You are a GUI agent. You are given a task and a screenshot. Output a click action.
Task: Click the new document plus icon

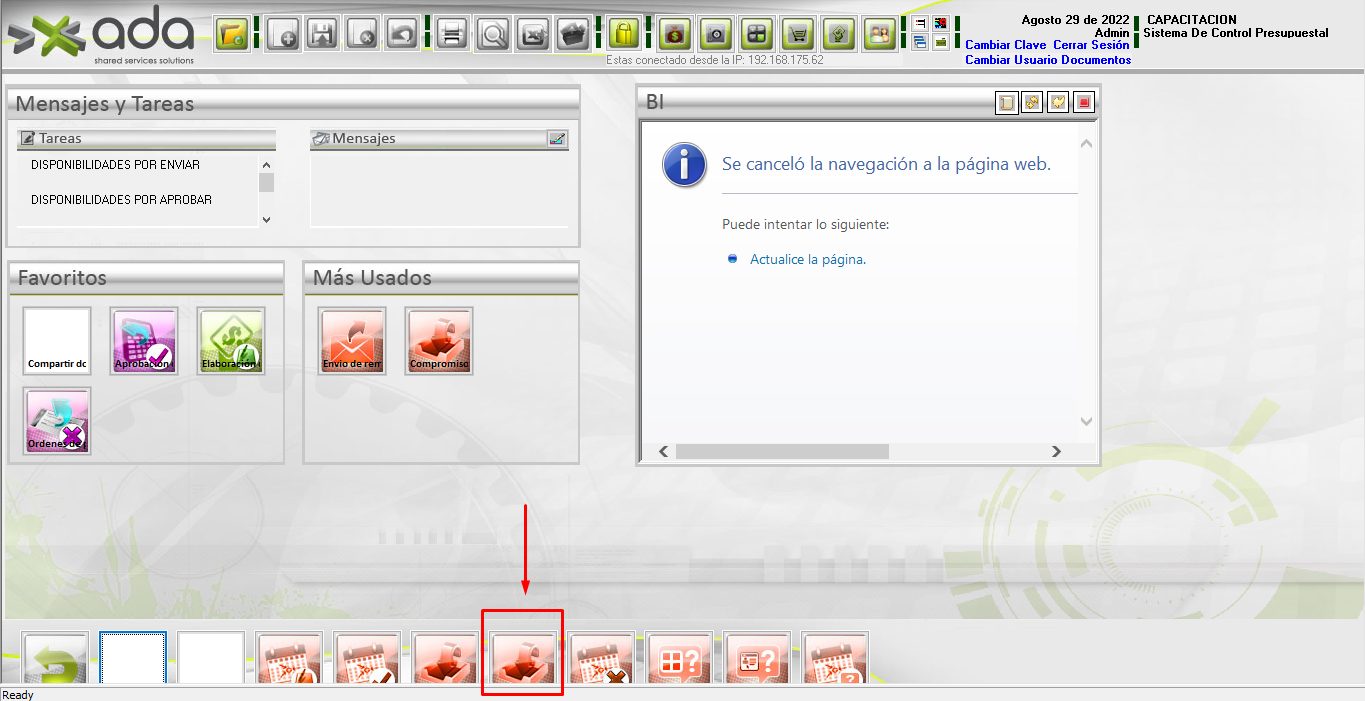click(283, 35)
